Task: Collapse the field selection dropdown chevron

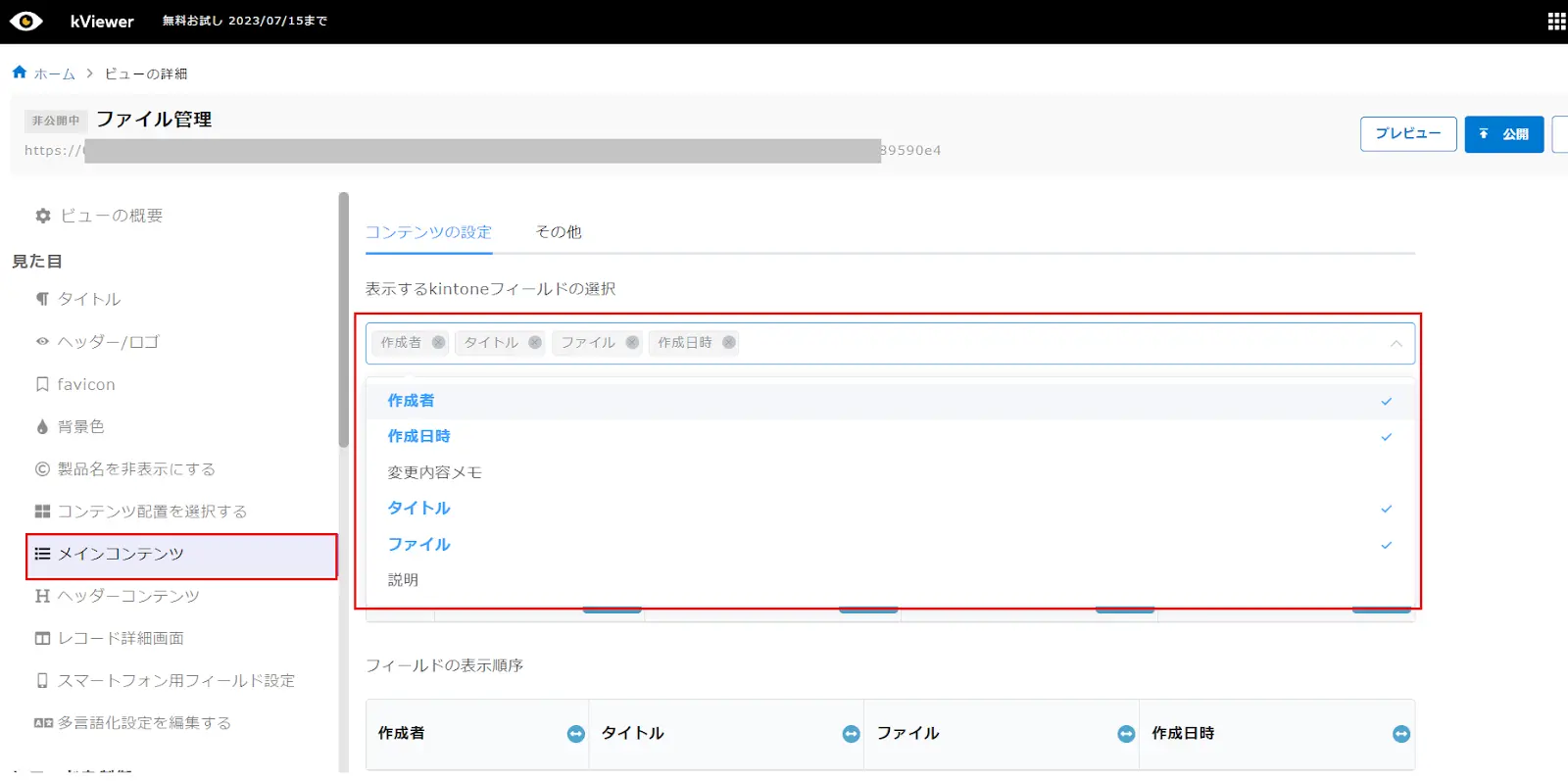Action: [x=1396, y=343]
